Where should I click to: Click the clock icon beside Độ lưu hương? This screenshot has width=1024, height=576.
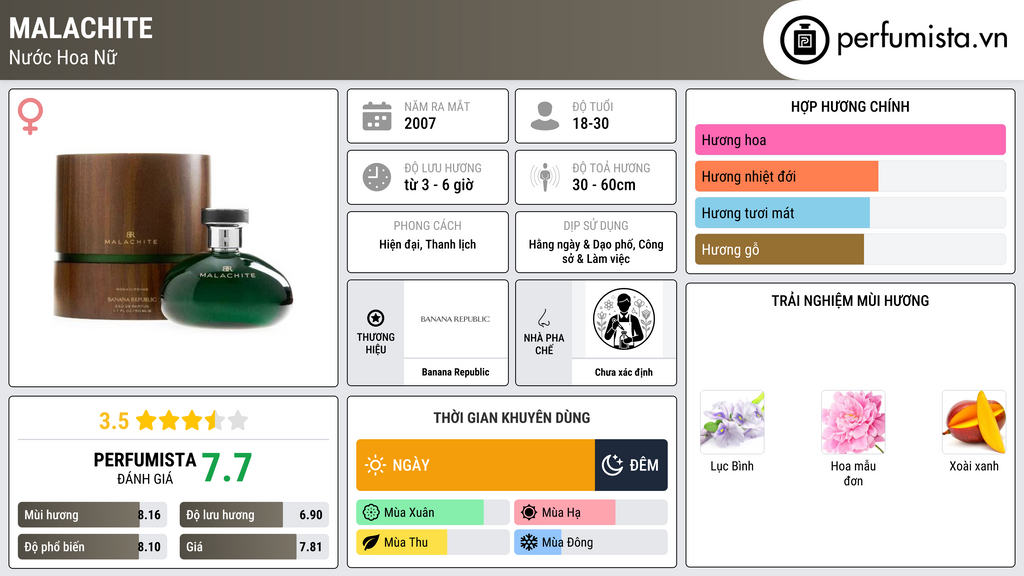(377, 177)
